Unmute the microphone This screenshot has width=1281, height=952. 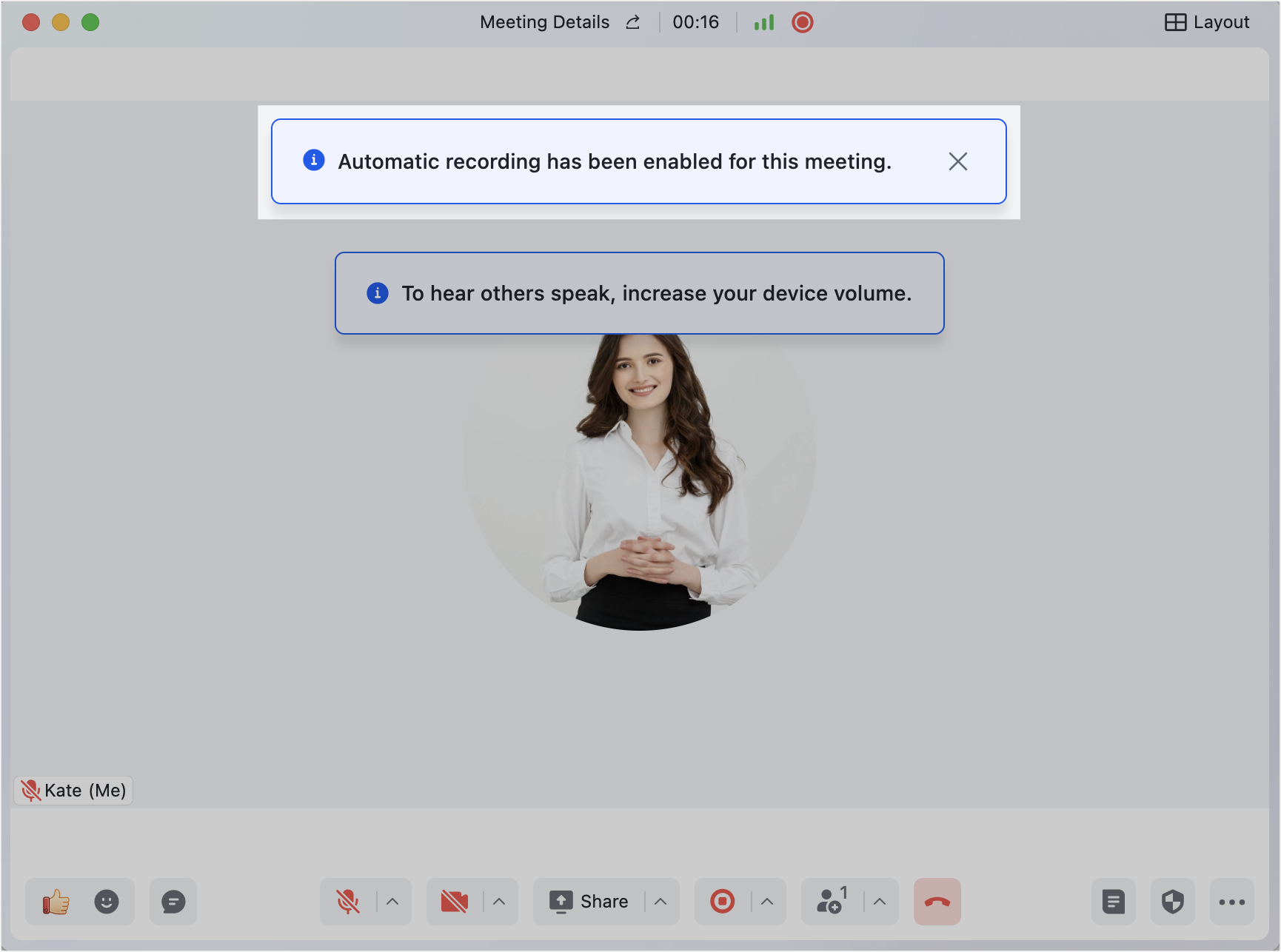348,902
